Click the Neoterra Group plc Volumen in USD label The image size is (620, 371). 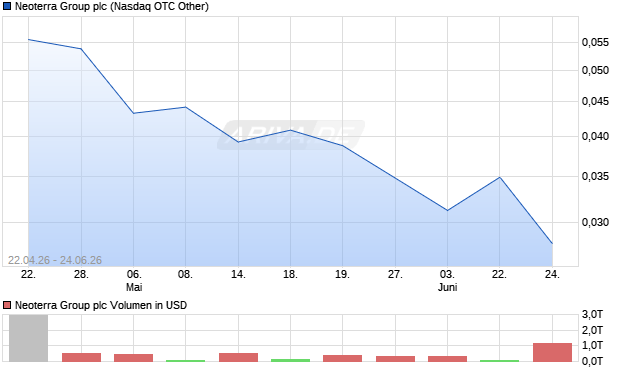click(101, 305)
